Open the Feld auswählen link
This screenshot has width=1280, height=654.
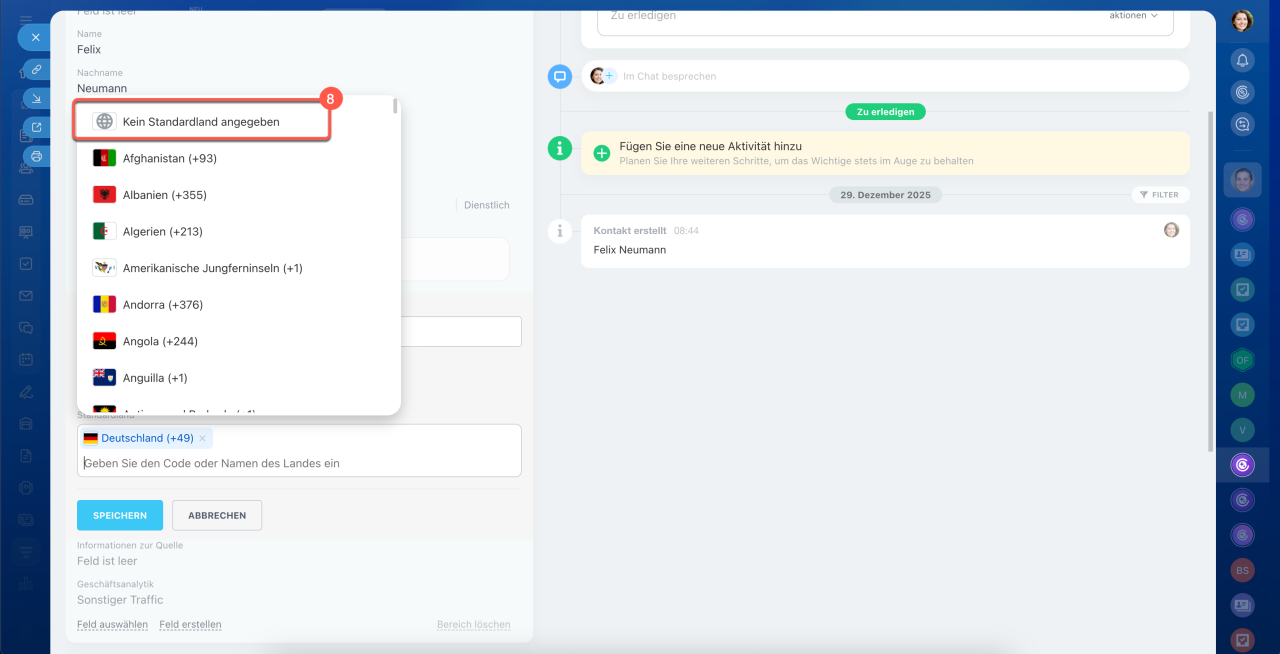click(112, 624)
